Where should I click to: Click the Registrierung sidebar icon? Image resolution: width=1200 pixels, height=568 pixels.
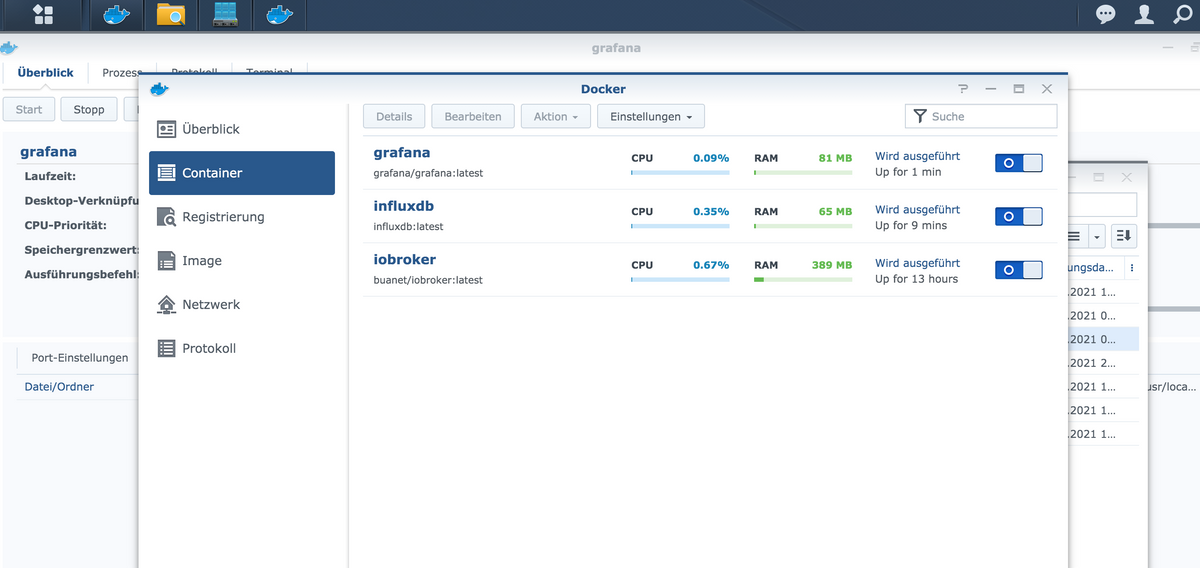tap(167, 216)
